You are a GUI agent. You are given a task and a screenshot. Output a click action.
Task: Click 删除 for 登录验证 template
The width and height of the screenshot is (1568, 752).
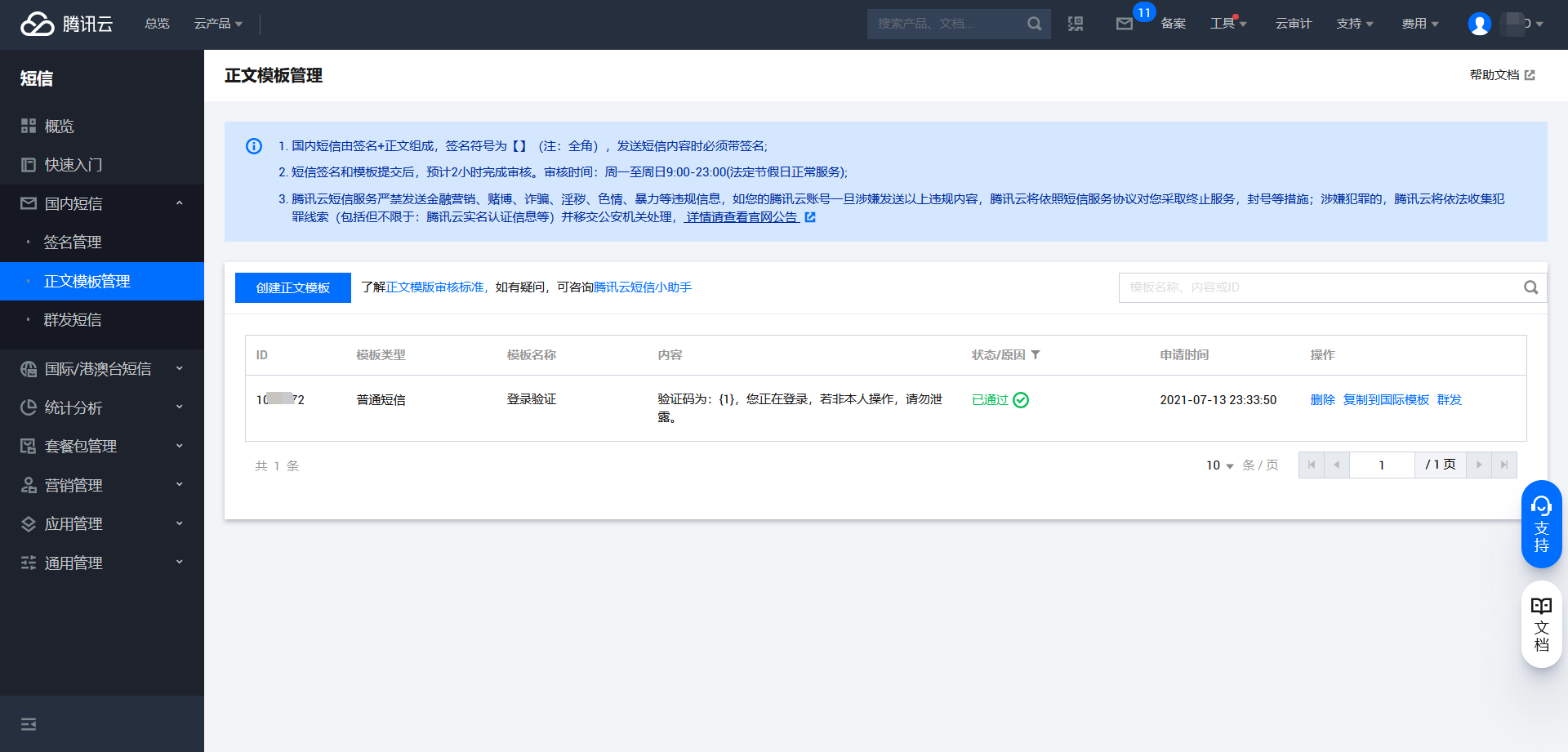[1322, 400]
